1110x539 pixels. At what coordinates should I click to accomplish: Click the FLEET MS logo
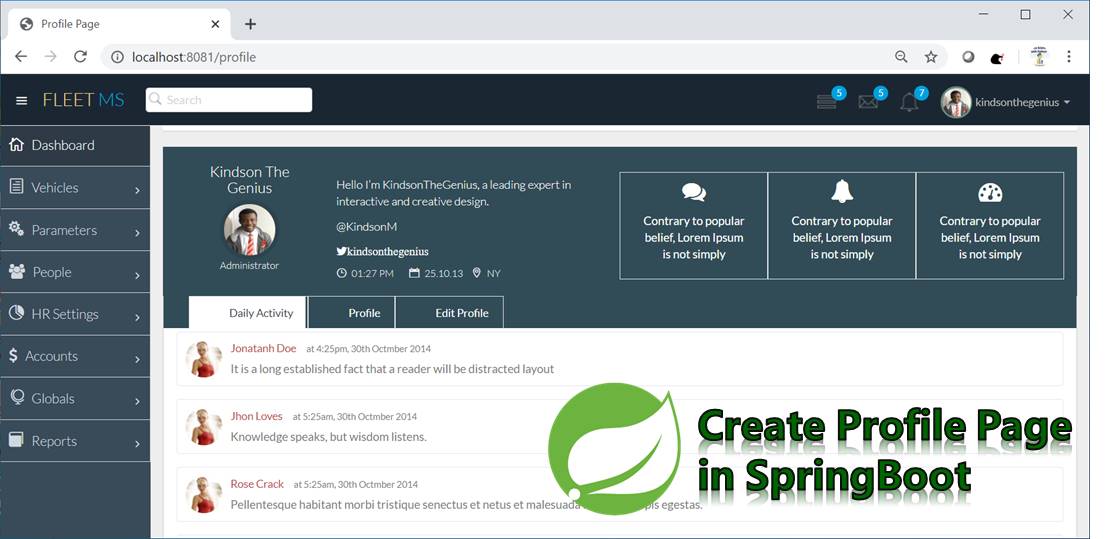[x=84, y=100]
